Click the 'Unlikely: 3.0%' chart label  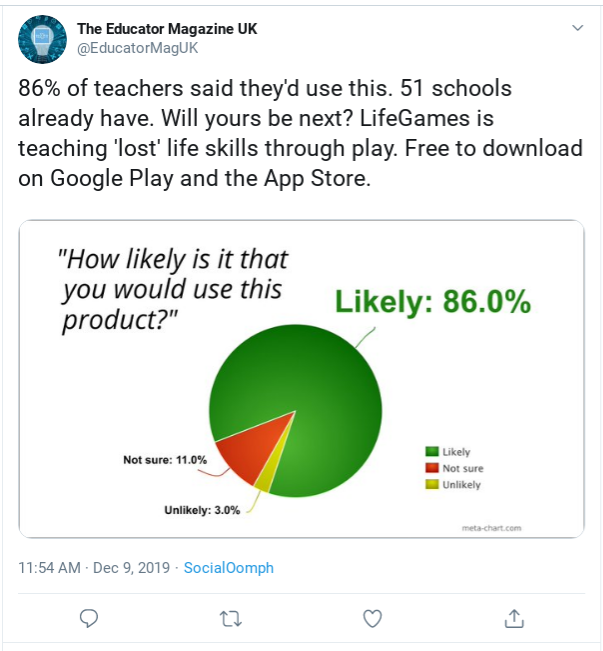(202, 510)
